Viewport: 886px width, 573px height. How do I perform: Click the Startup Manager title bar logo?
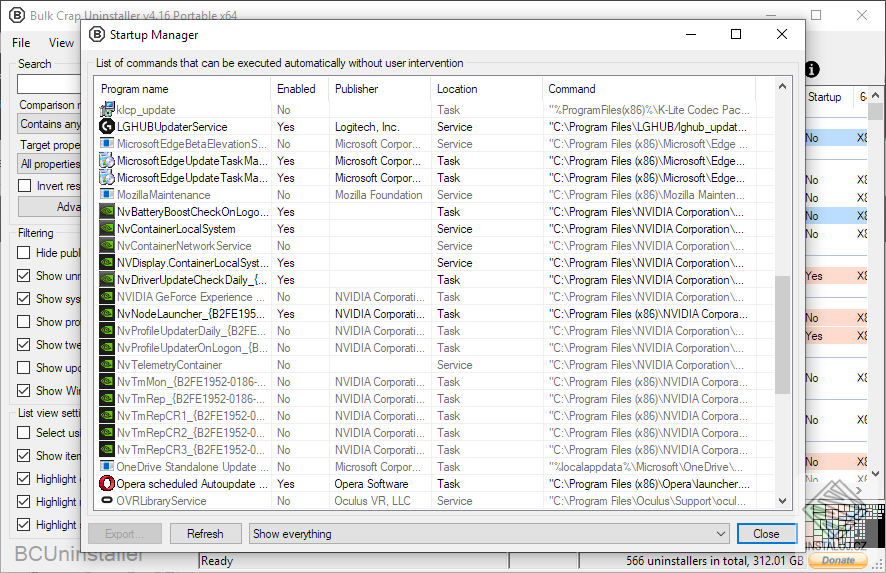pos(97,34)
